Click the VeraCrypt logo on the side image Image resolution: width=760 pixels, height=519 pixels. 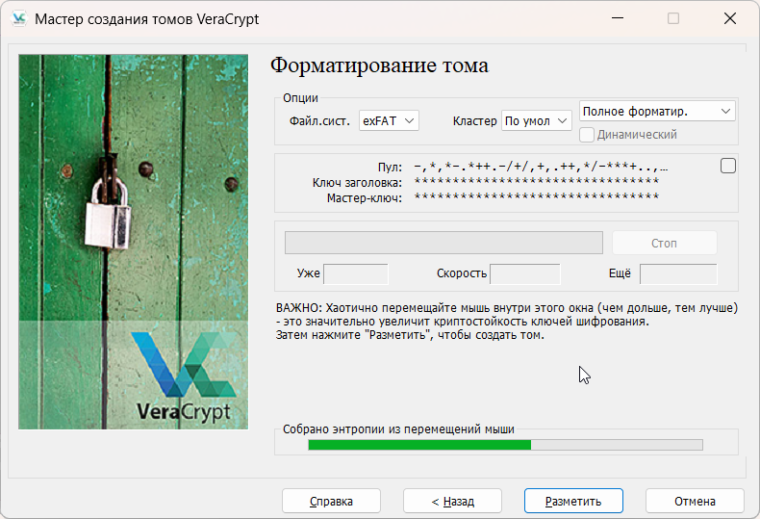184,376
